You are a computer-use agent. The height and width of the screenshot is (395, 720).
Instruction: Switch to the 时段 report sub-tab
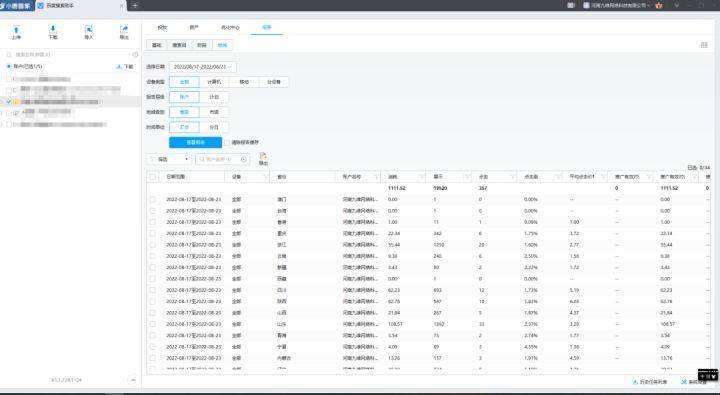pos(202,45)
